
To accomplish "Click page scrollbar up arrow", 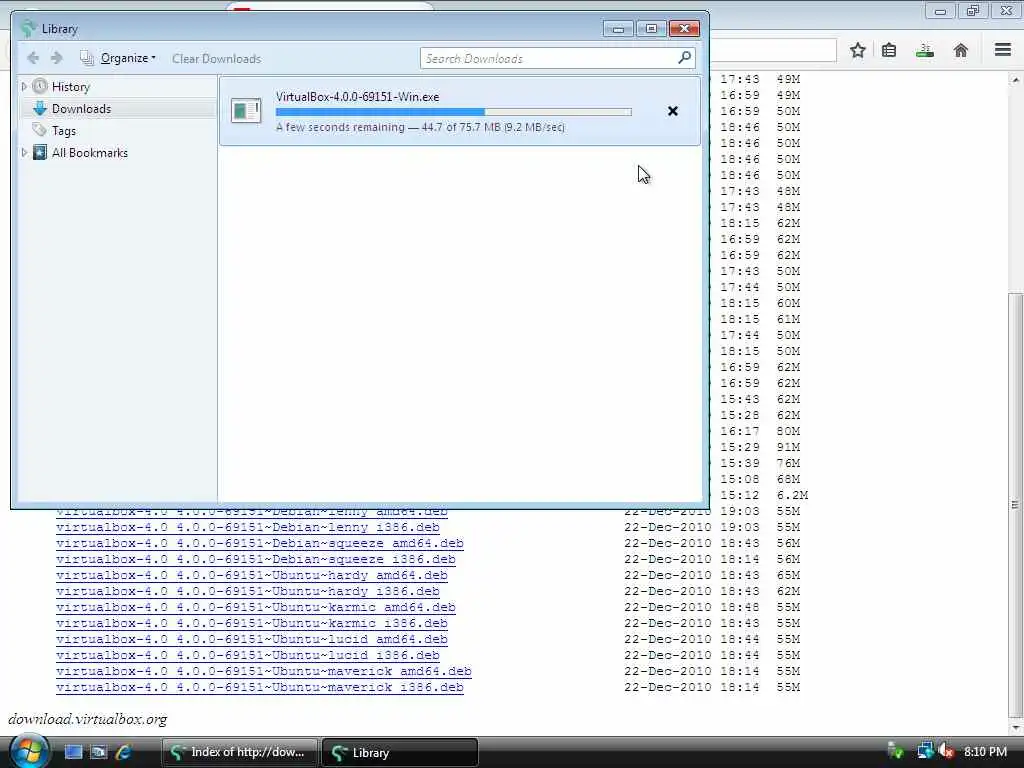I will (x=1016, y=80).
